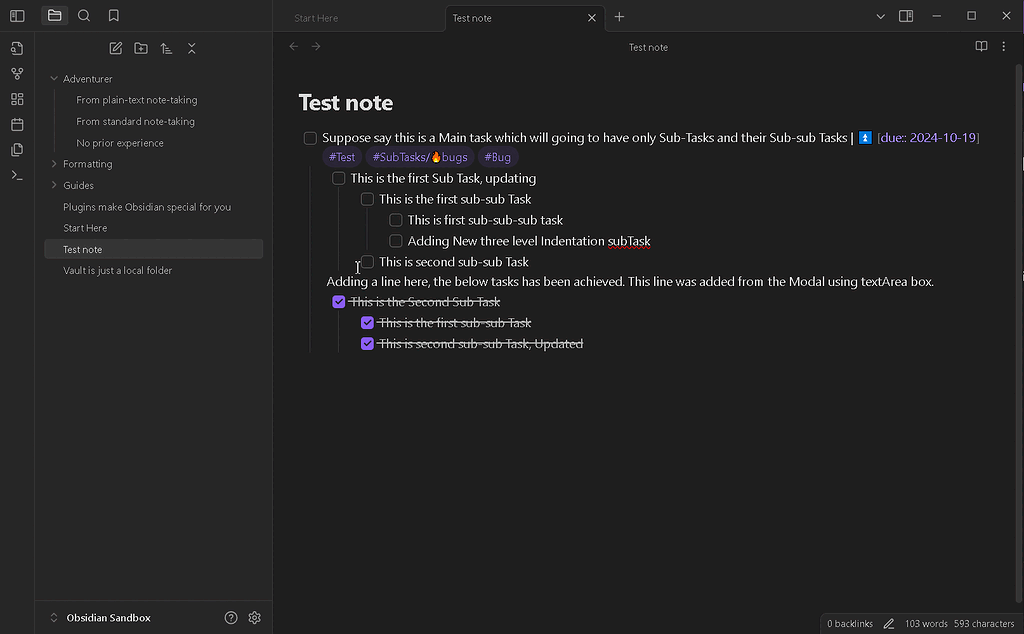Collapse all folders with the collapse icon

[191, 47]
